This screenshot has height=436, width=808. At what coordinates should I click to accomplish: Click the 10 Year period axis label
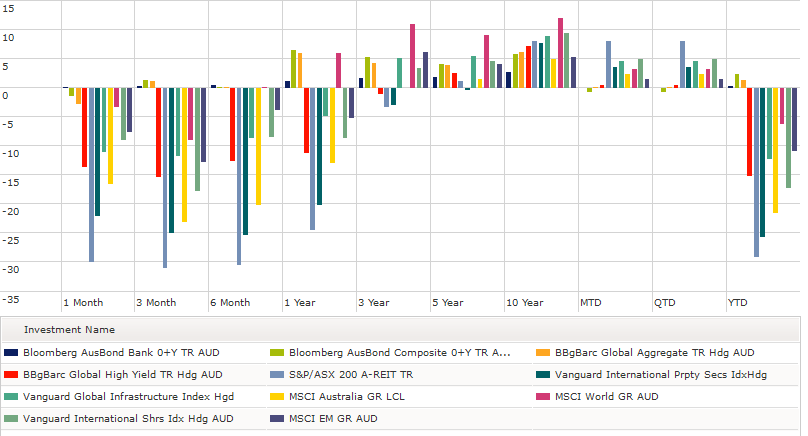pyautogui.click(x=524, y=302)
